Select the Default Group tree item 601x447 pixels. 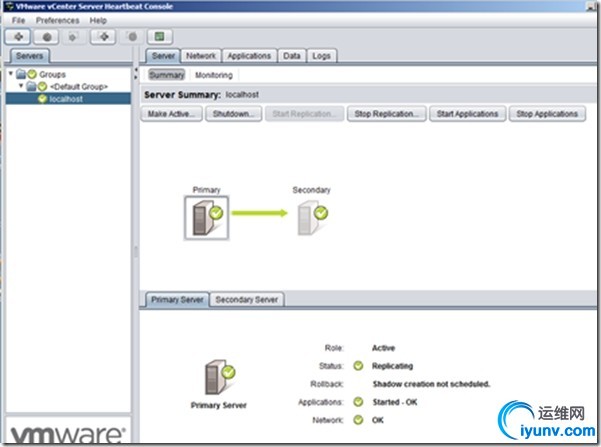pos(79,86)
